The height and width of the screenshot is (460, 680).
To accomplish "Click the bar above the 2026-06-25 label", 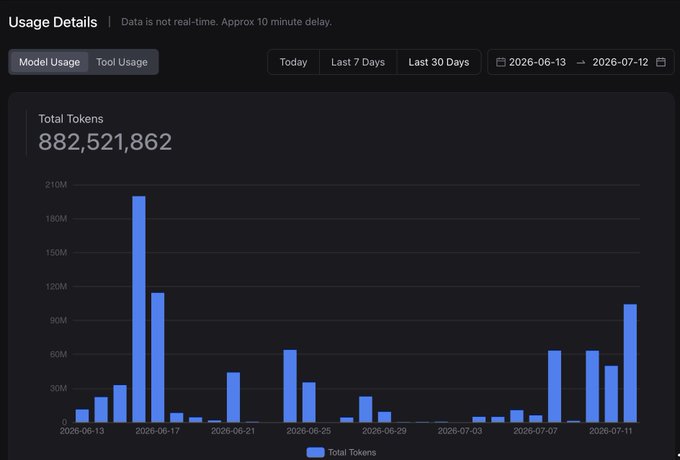I will coord(309,402).
